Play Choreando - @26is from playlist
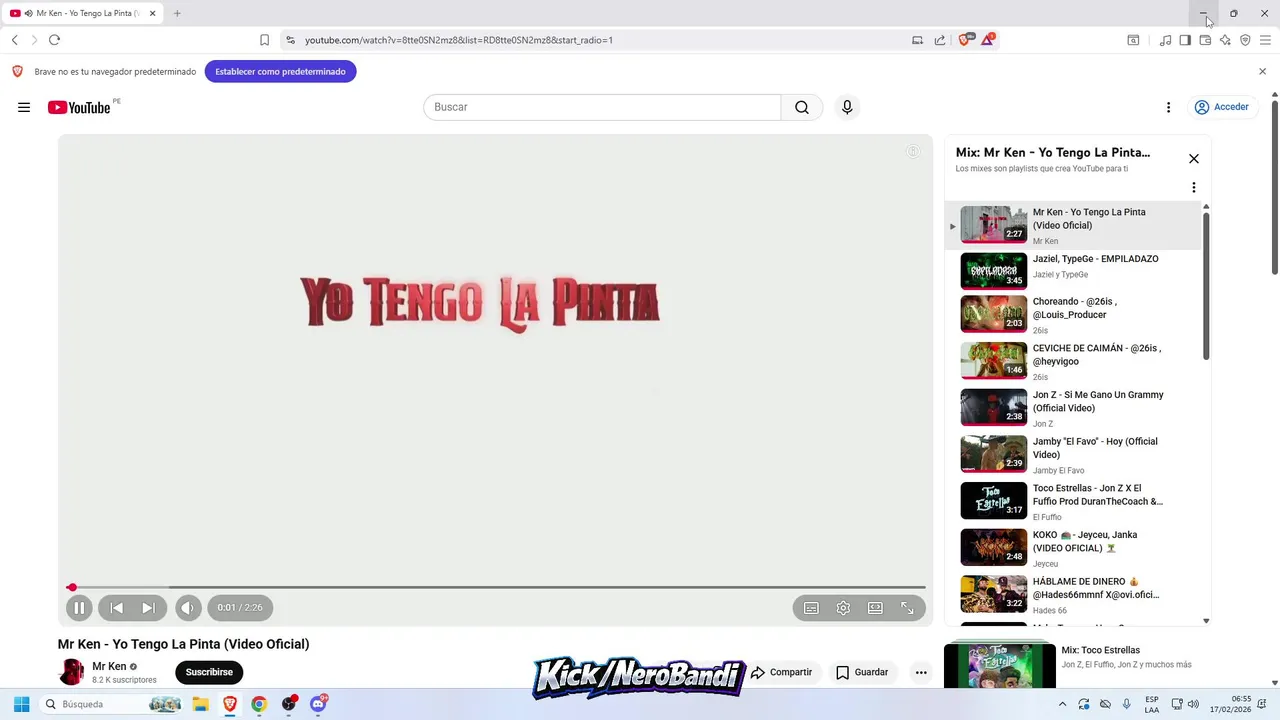 [x=1073, y=315]
